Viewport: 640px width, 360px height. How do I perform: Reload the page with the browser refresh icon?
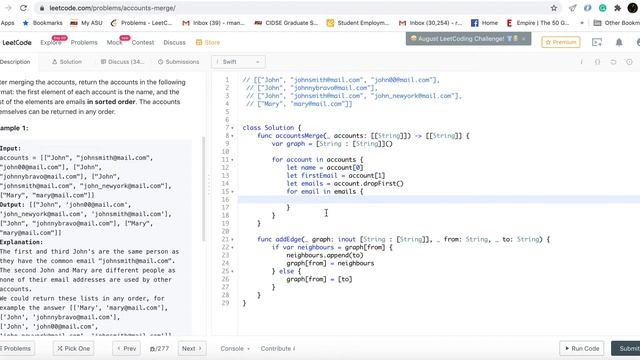click(x=23, y=8)
